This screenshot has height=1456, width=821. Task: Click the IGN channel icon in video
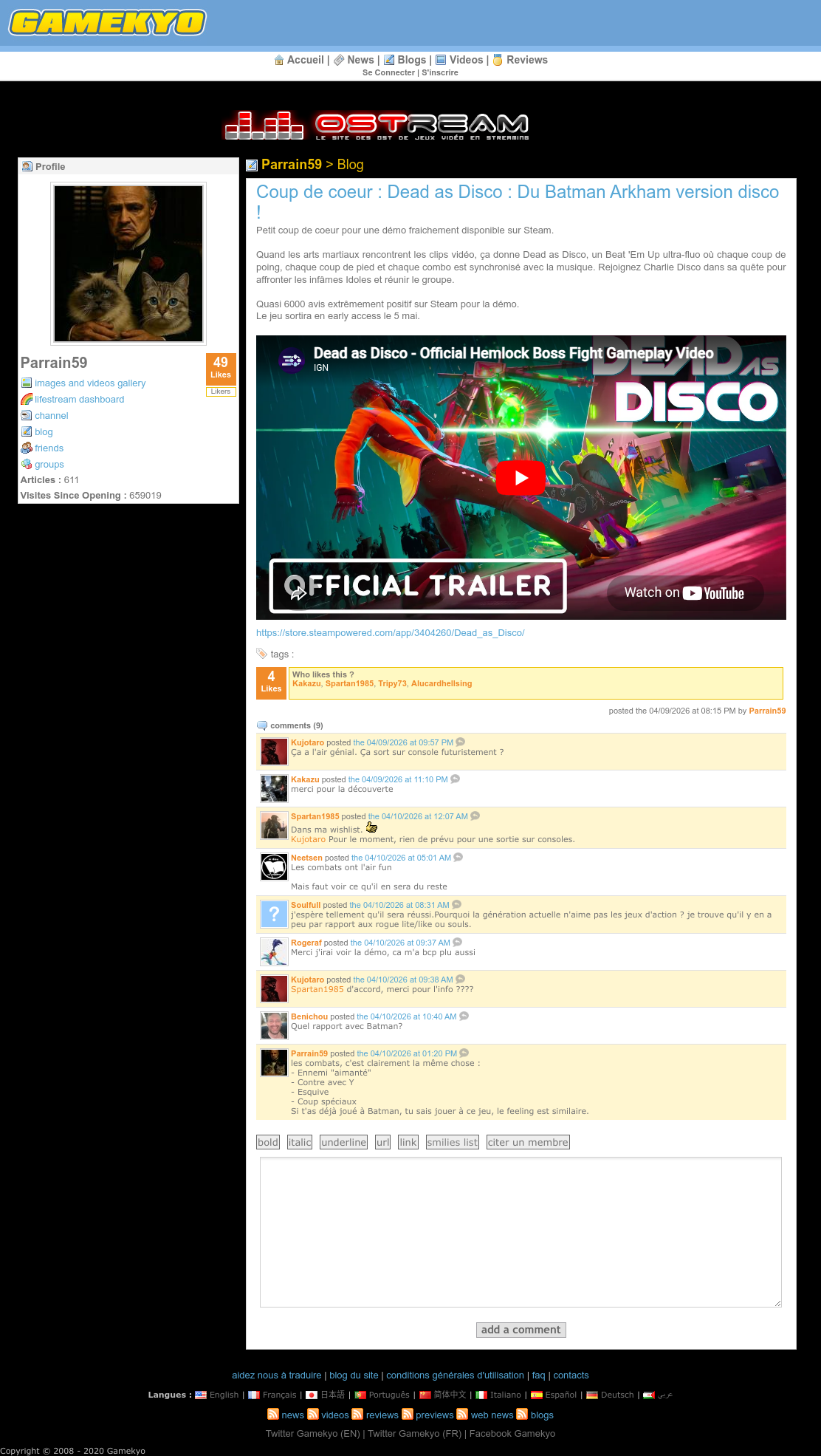click(x=292, y=360)
